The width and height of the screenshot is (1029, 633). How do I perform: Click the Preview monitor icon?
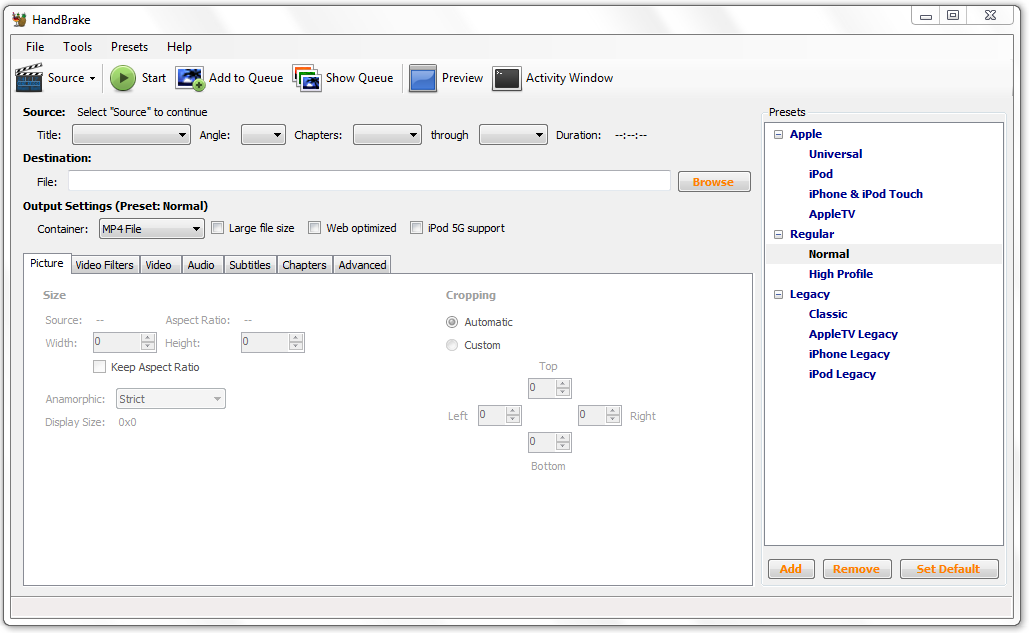click(x=423, y=78)
